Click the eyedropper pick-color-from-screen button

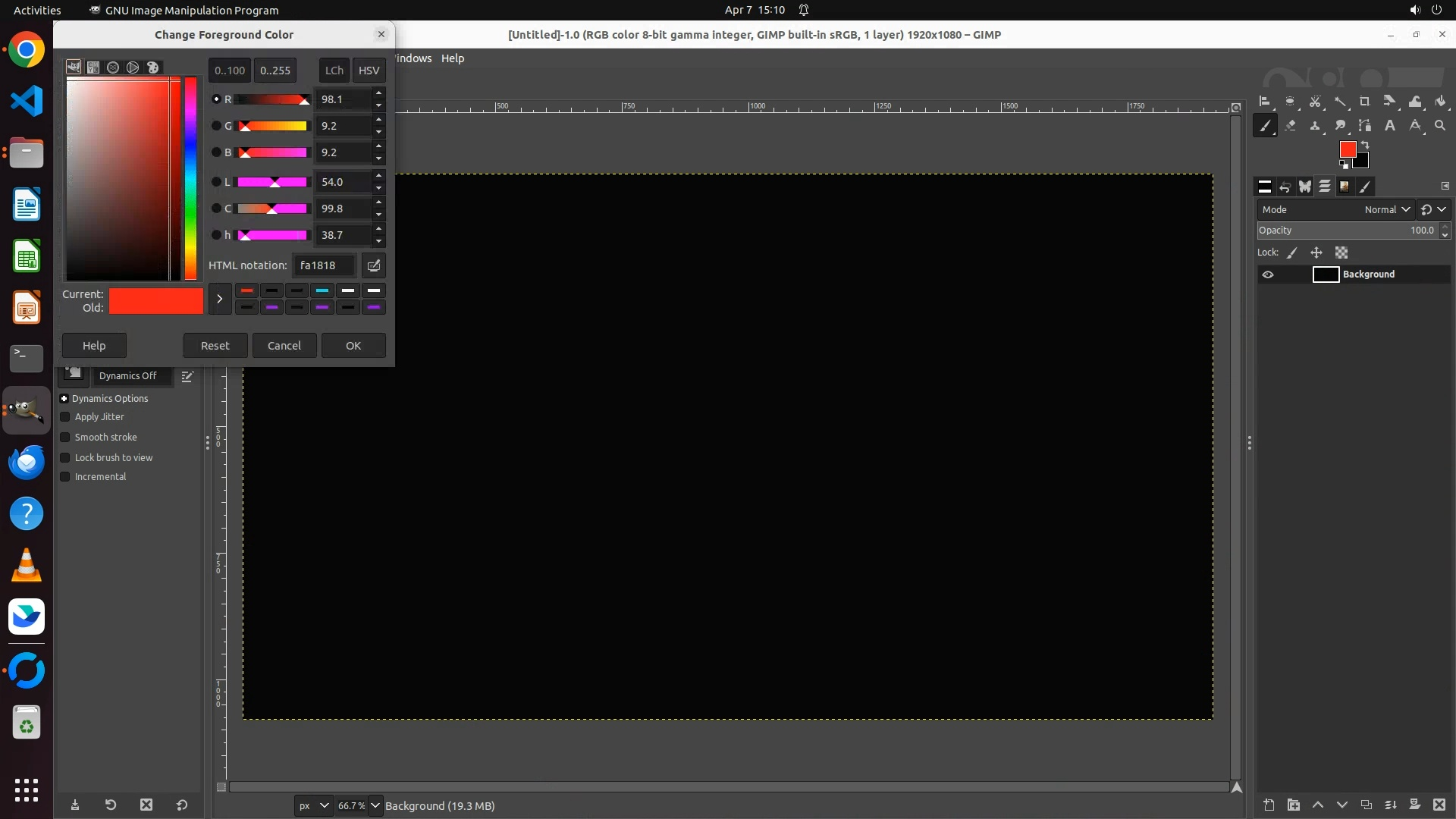(x=373, y=265)
